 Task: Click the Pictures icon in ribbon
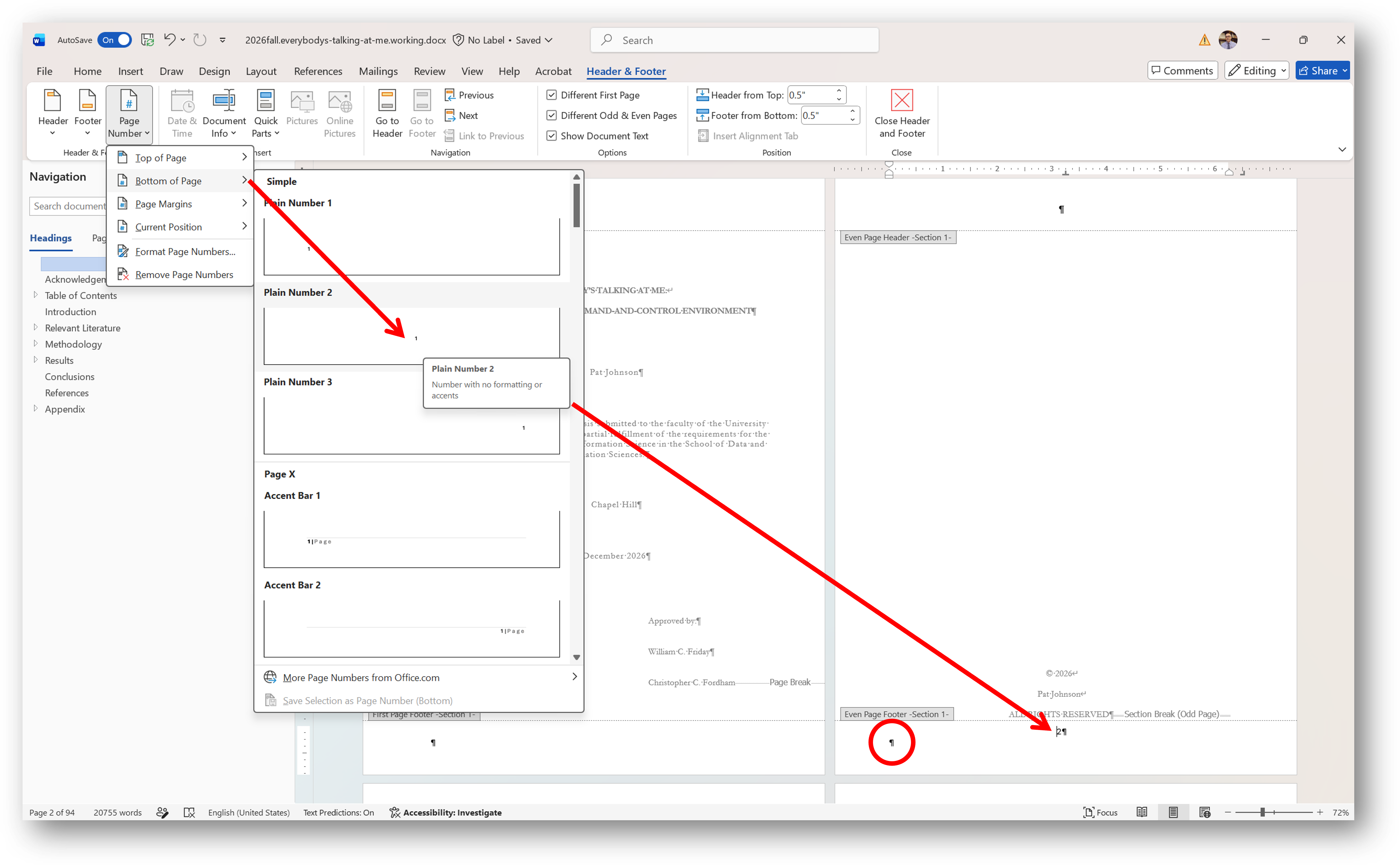(302, 107)
